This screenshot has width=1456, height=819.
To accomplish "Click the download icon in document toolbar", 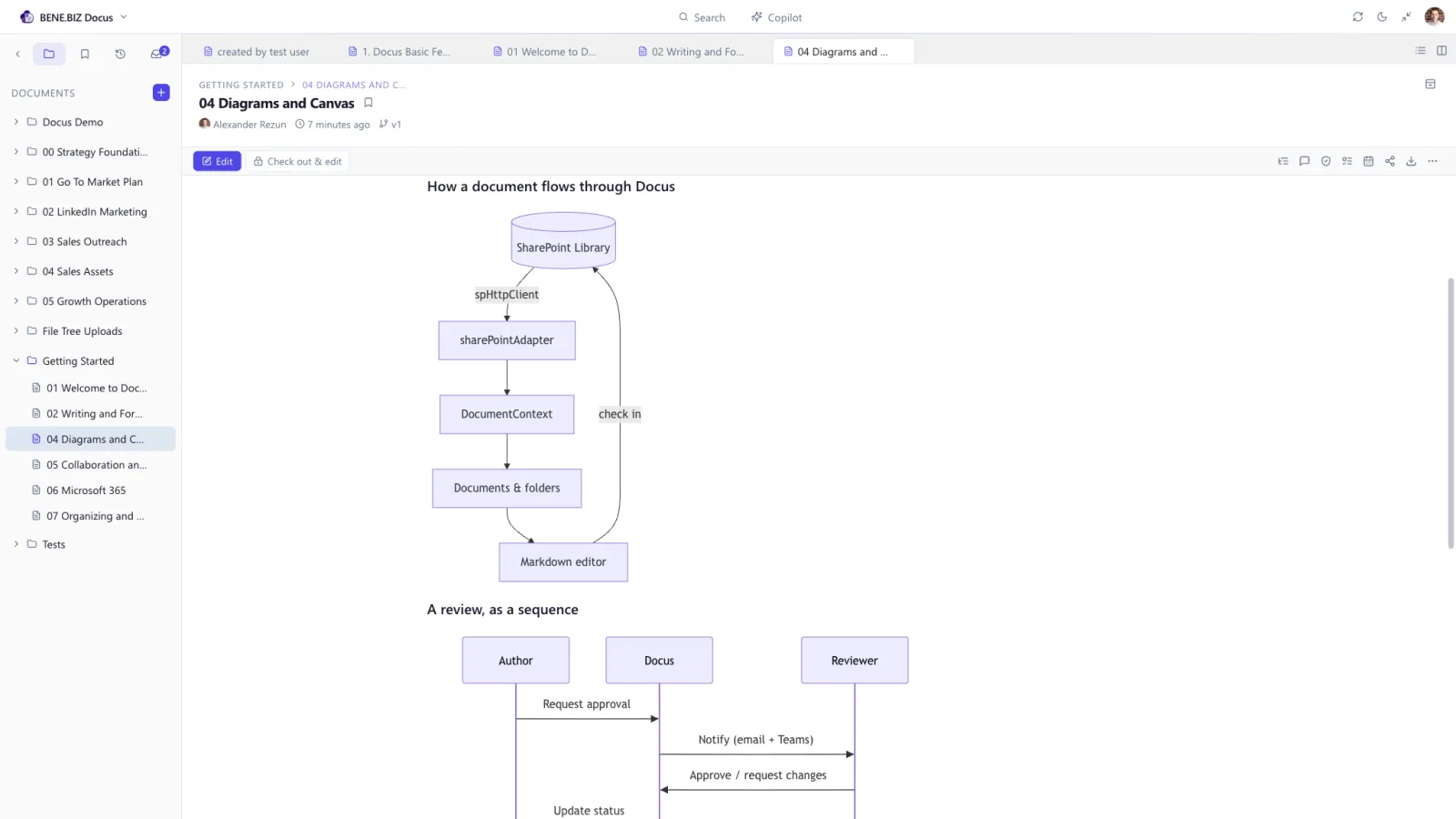I will (x=1411, y=161).
